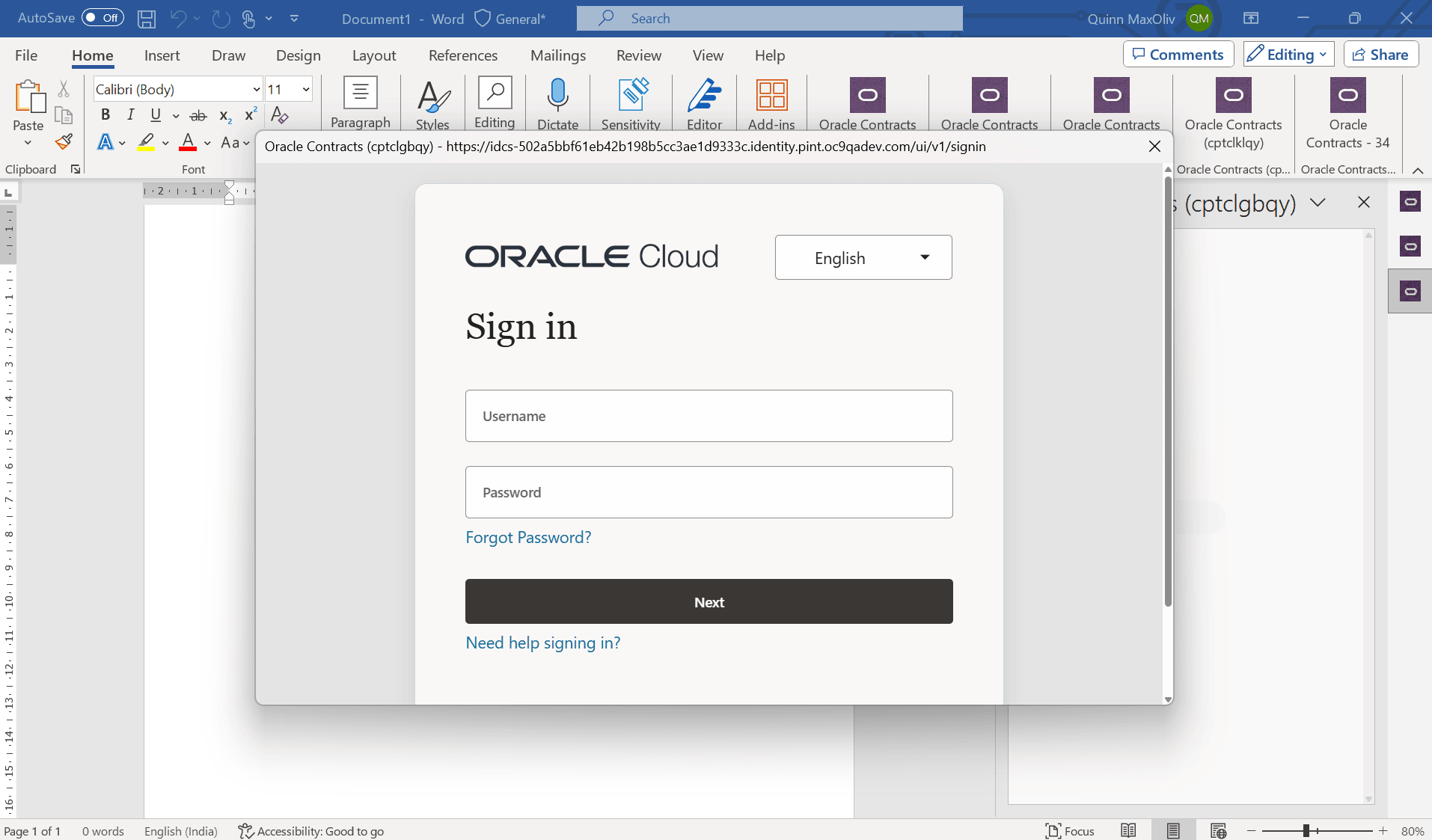
Task: Open the Editing mode dropdown
Action: (x=1288, y=55)
